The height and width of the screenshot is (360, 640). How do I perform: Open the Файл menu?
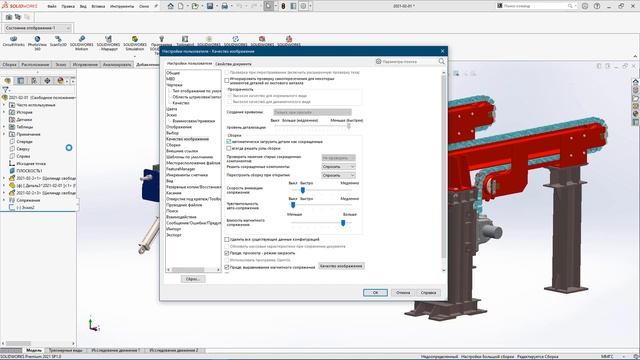[52, 7]
